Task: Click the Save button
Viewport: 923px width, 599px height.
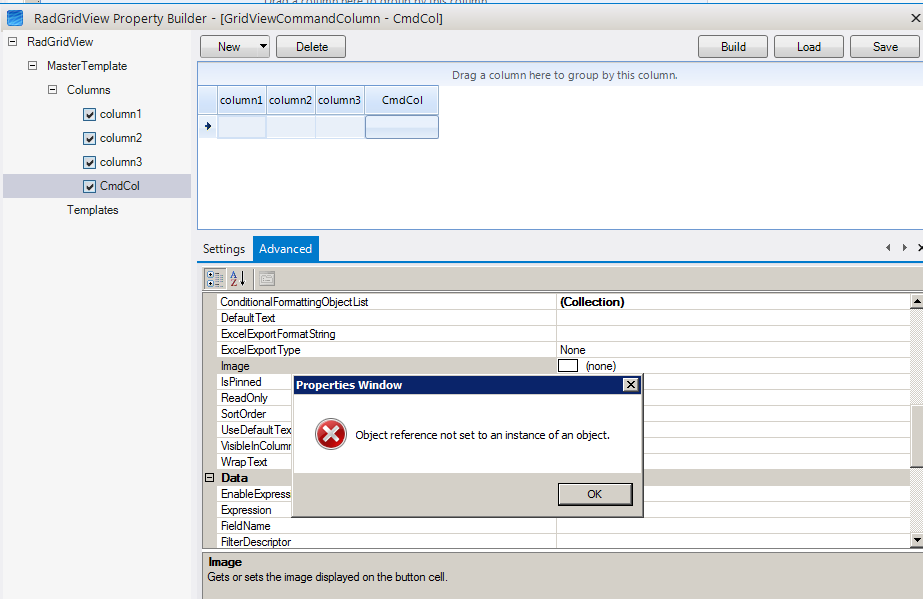Action: tap(885, 46)
